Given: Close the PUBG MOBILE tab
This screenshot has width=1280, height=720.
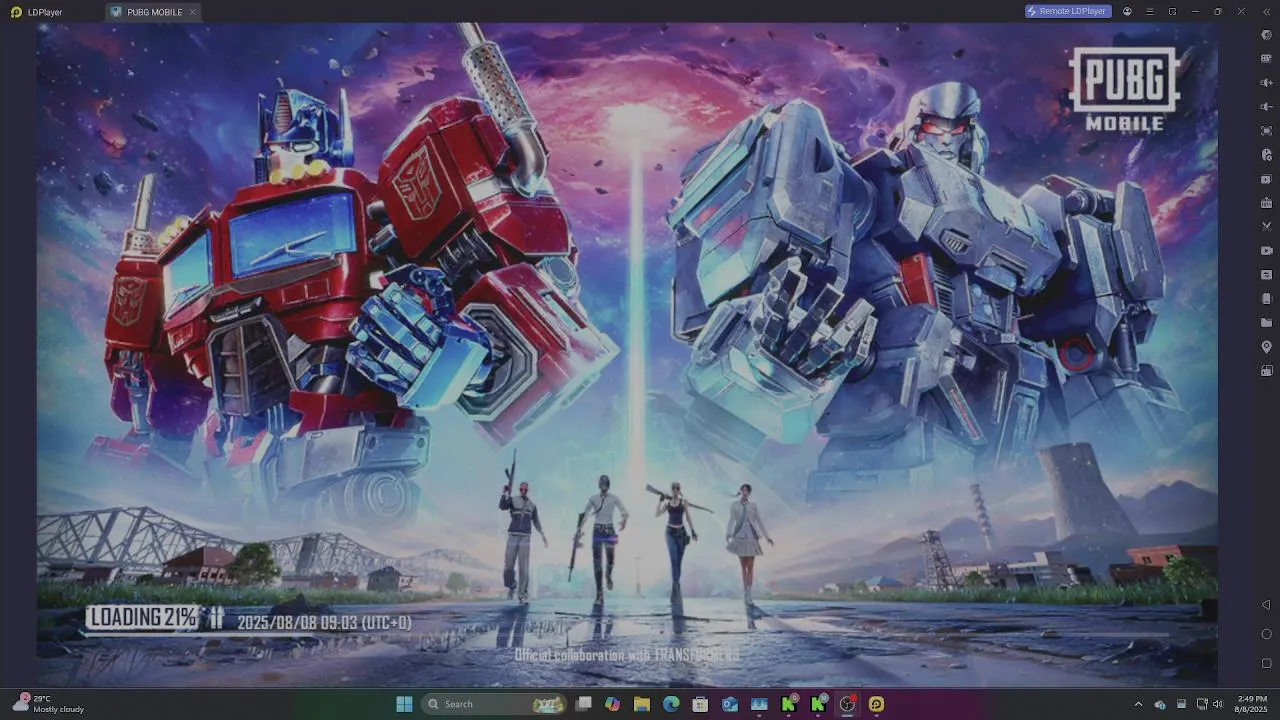Looking at the screenshot, I should (x=193, y=12).
